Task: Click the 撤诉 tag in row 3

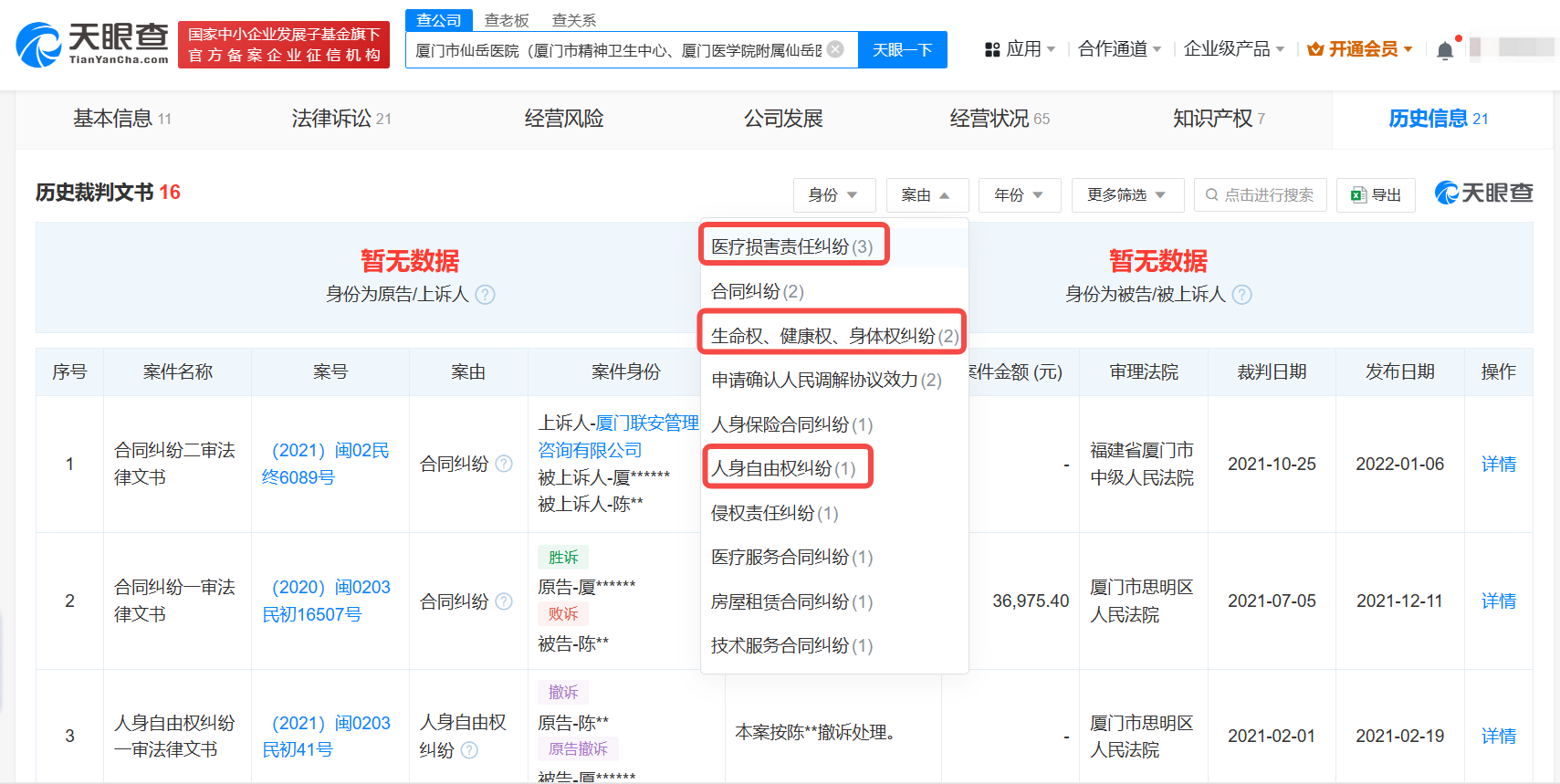Action: 563,692
